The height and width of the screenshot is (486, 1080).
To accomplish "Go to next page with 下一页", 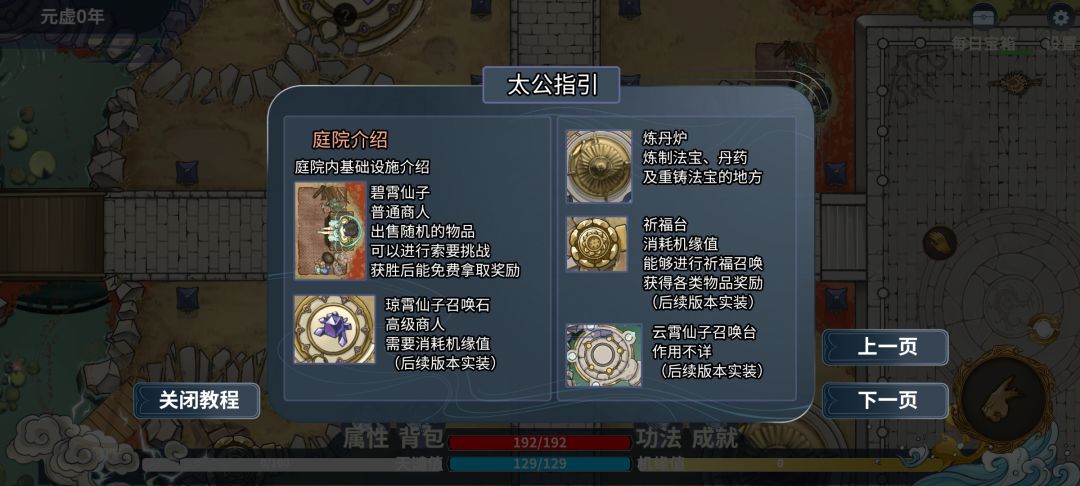I will 885,401.
